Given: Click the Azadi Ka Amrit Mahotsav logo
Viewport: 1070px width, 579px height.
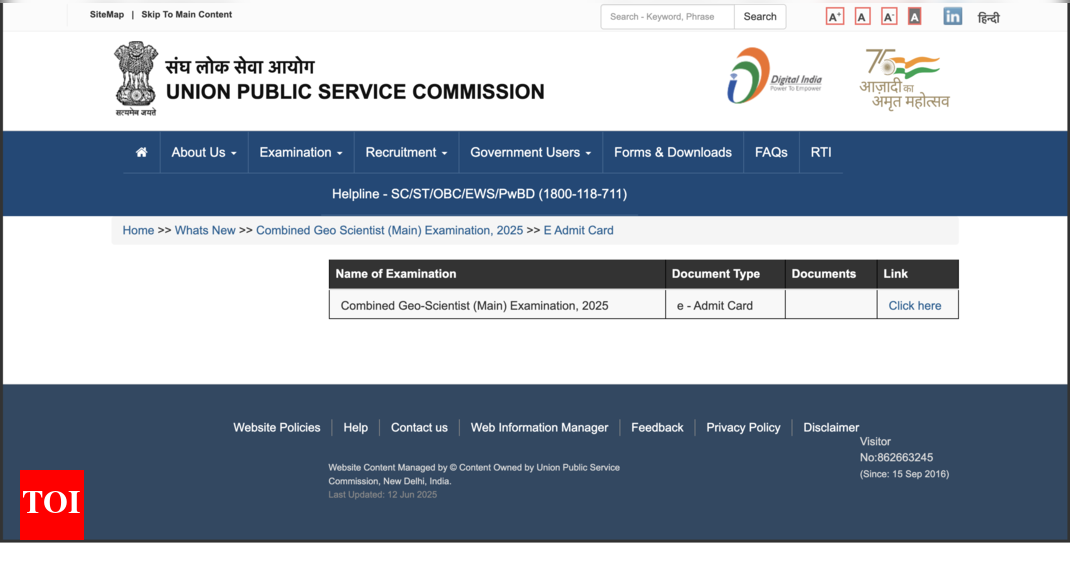Looking at the screenshot, I should [904, 78].
